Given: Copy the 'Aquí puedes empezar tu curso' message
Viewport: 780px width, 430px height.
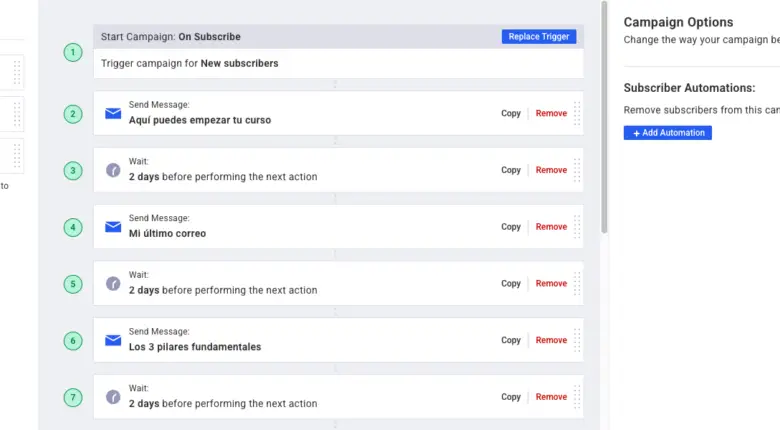Looking at the screenshot, I should [x=511, y=114].
